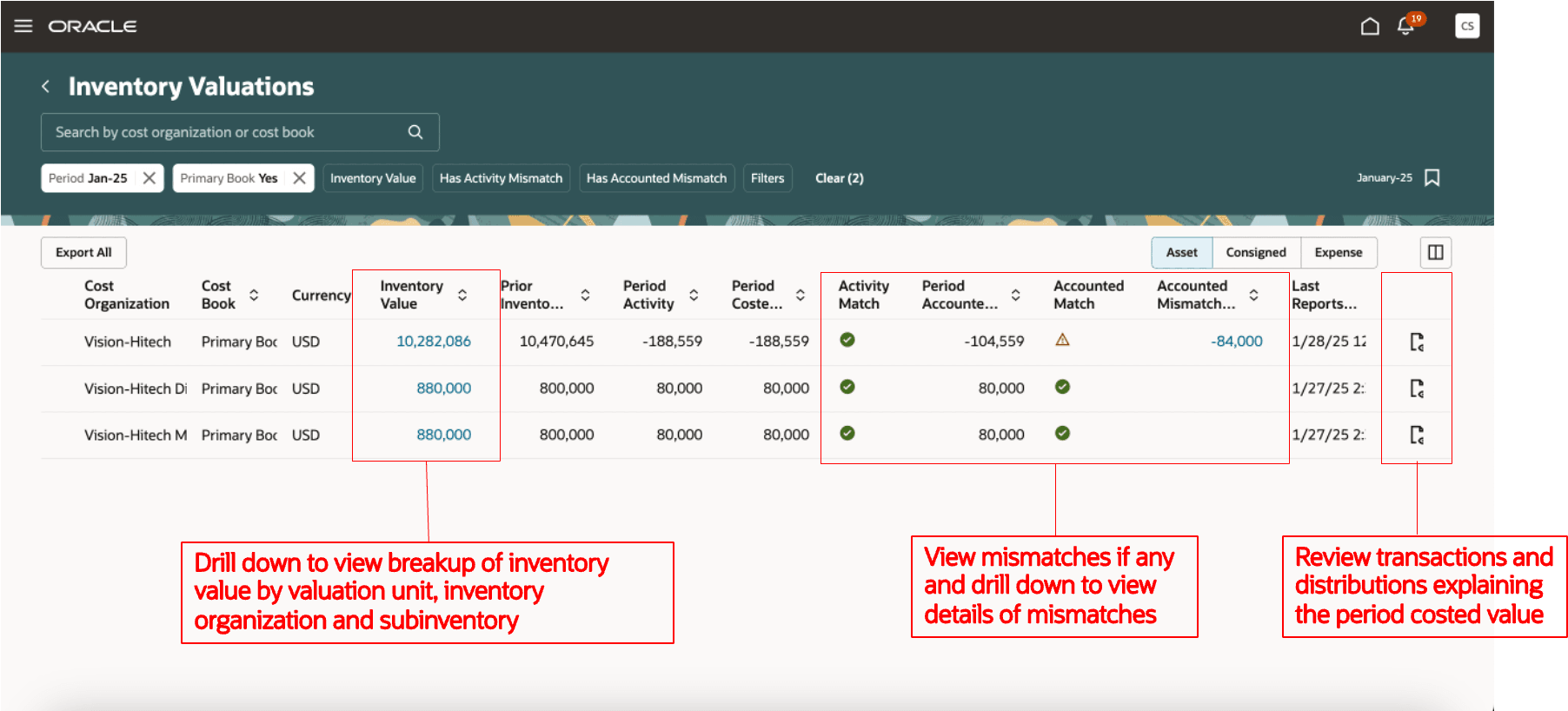The width and height of the screenshot is (1568, 711).
Task: Toggle the Inventory Value filter chip
Action: coord(373,178)
